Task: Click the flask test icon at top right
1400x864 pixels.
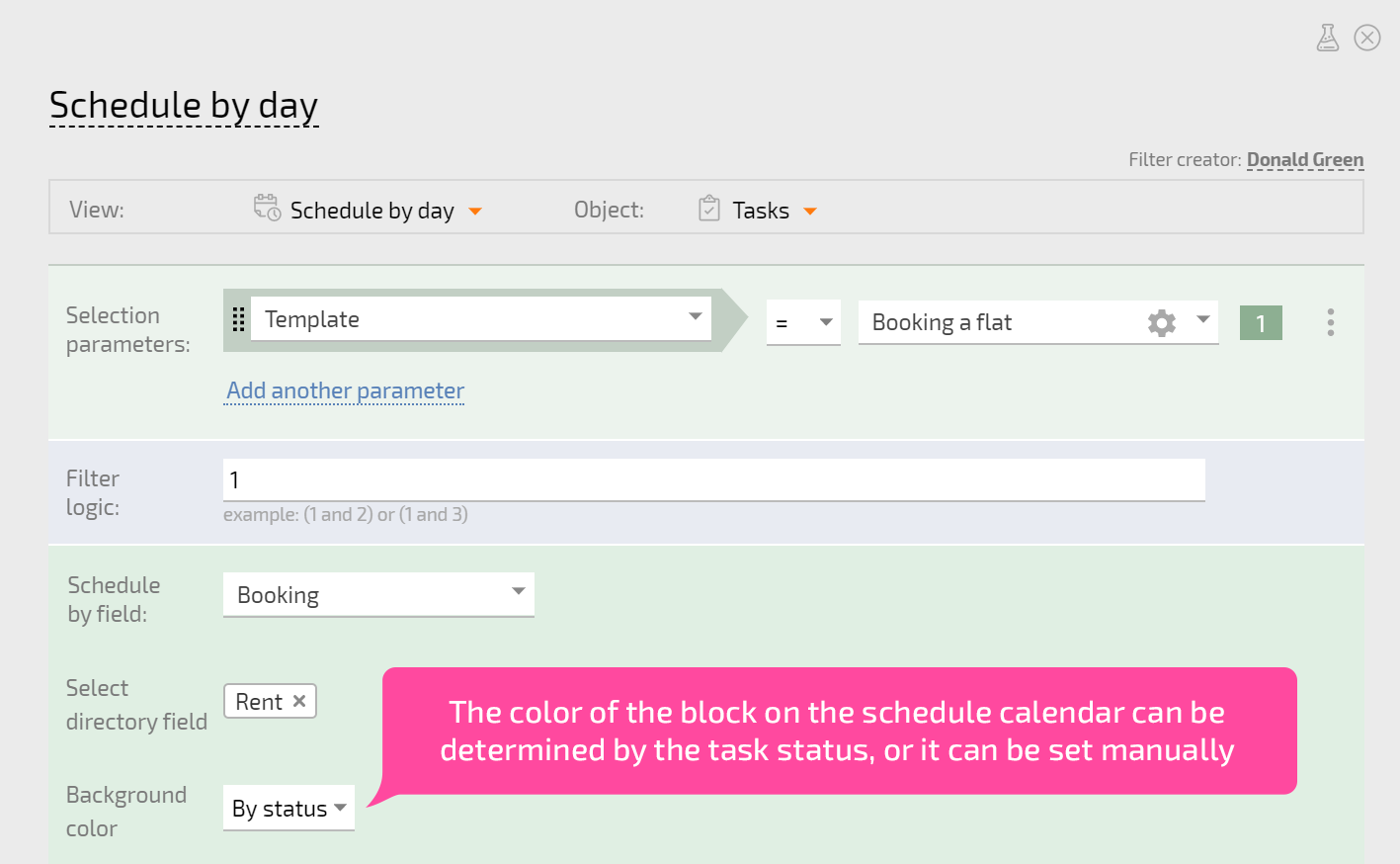Action: 1328,38
